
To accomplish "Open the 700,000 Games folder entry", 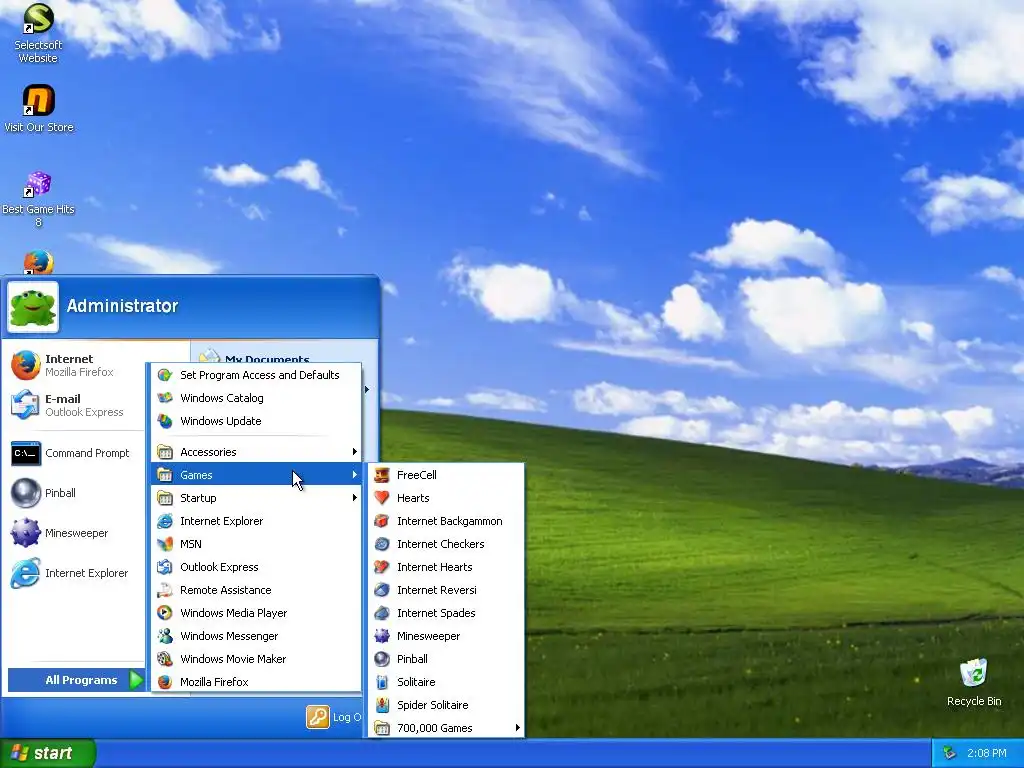I will [446, 728].
